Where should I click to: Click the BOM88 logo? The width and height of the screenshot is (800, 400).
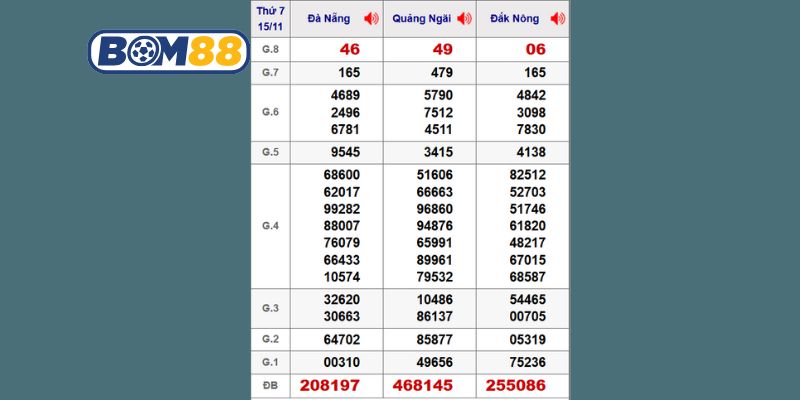(x=169, y=52)
